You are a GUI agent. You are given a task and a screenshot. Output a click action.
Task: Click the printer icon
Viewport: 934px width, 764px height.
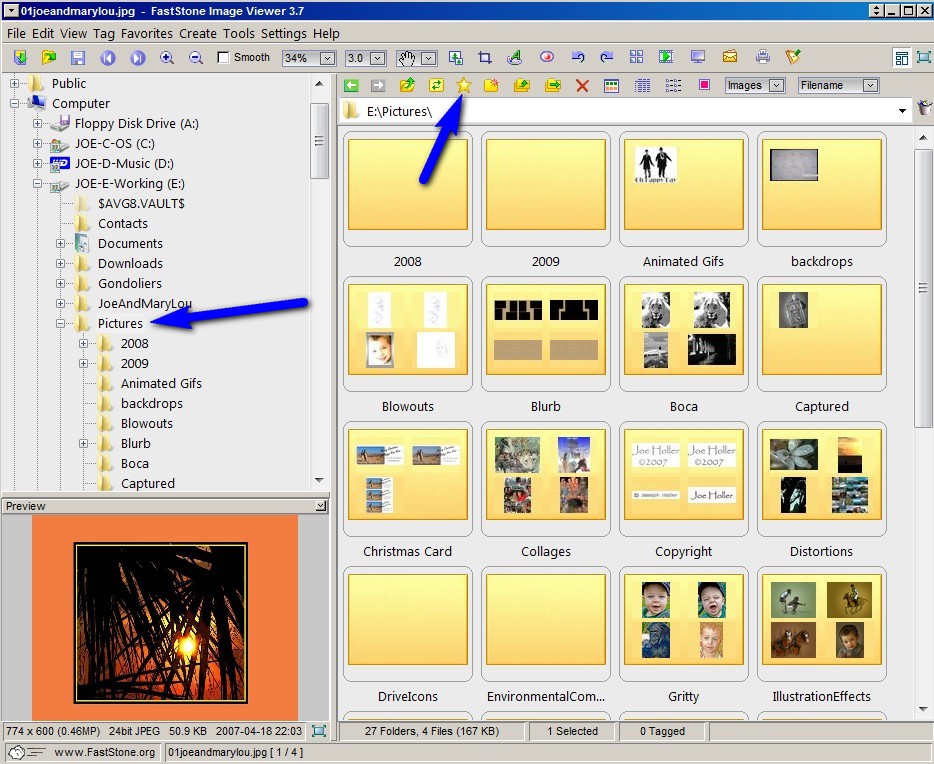click(762, 57)
